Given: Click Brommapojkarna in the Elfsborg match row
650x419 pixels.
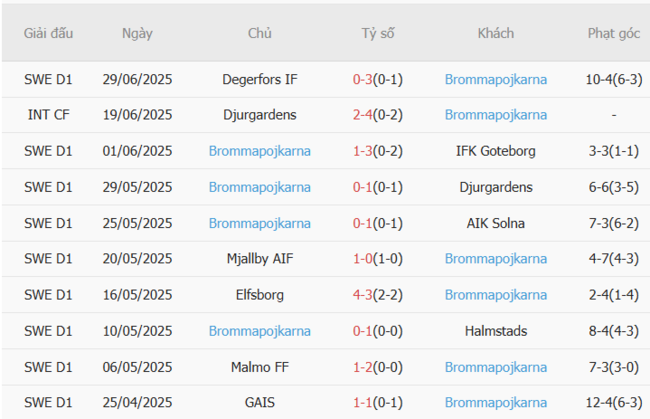Looking at the screenshot, I should [x=495, y=295].
